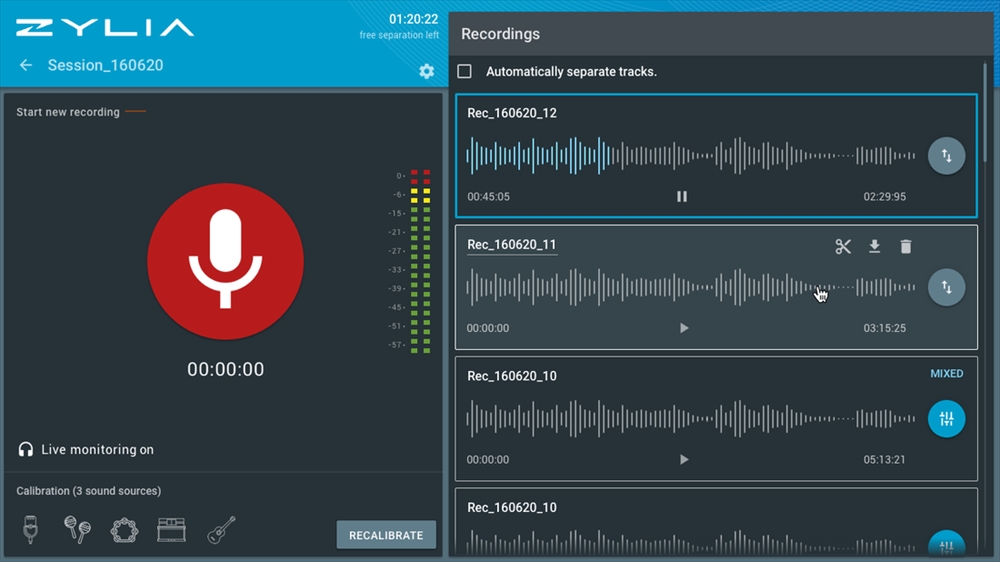Pause playback of Rec_160620_12
This screenshot has height=562, width=1000.
(682, 196)
